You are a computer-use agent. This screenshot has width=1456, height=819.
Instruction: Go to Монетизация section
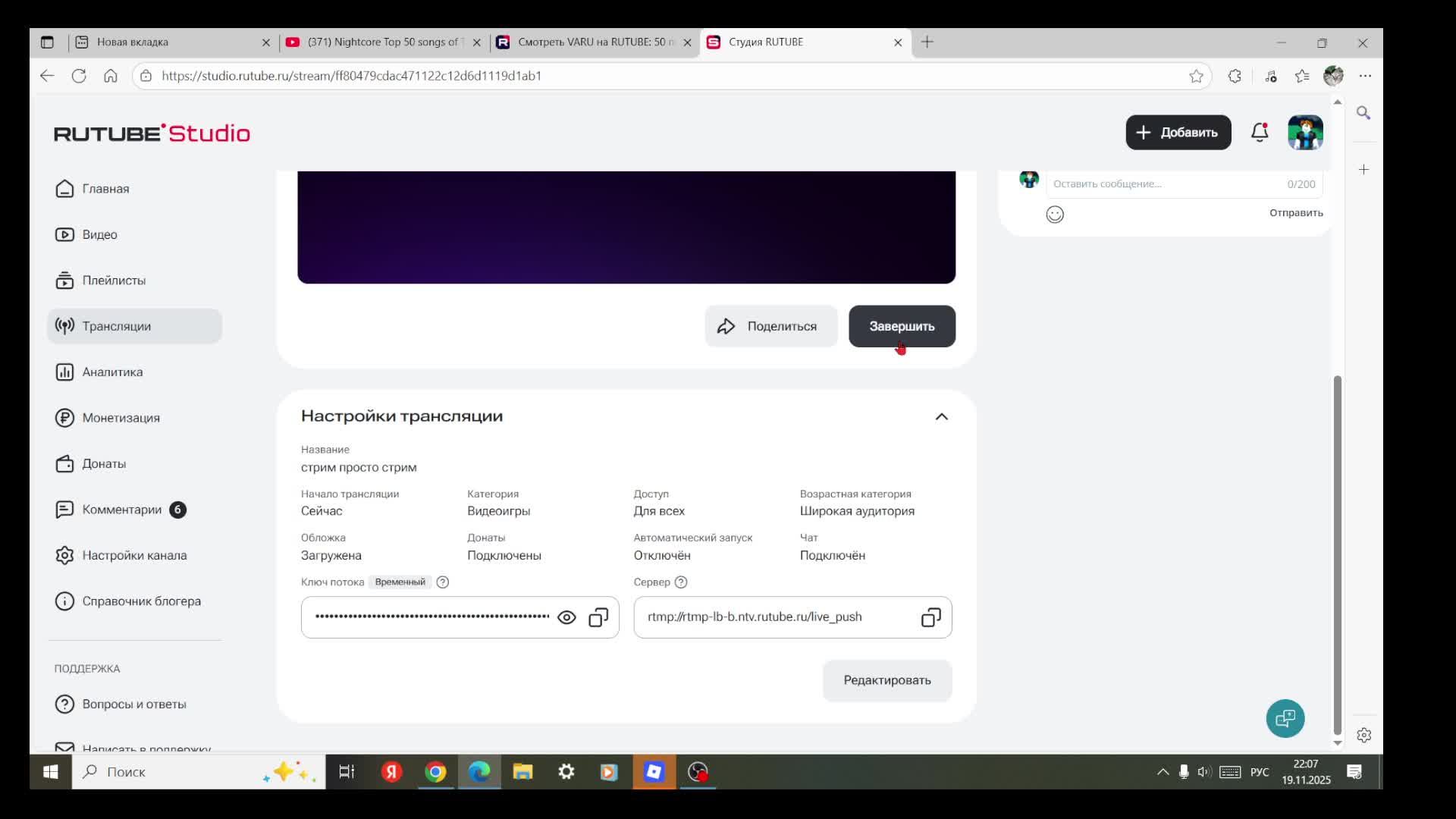coord(121,418)
